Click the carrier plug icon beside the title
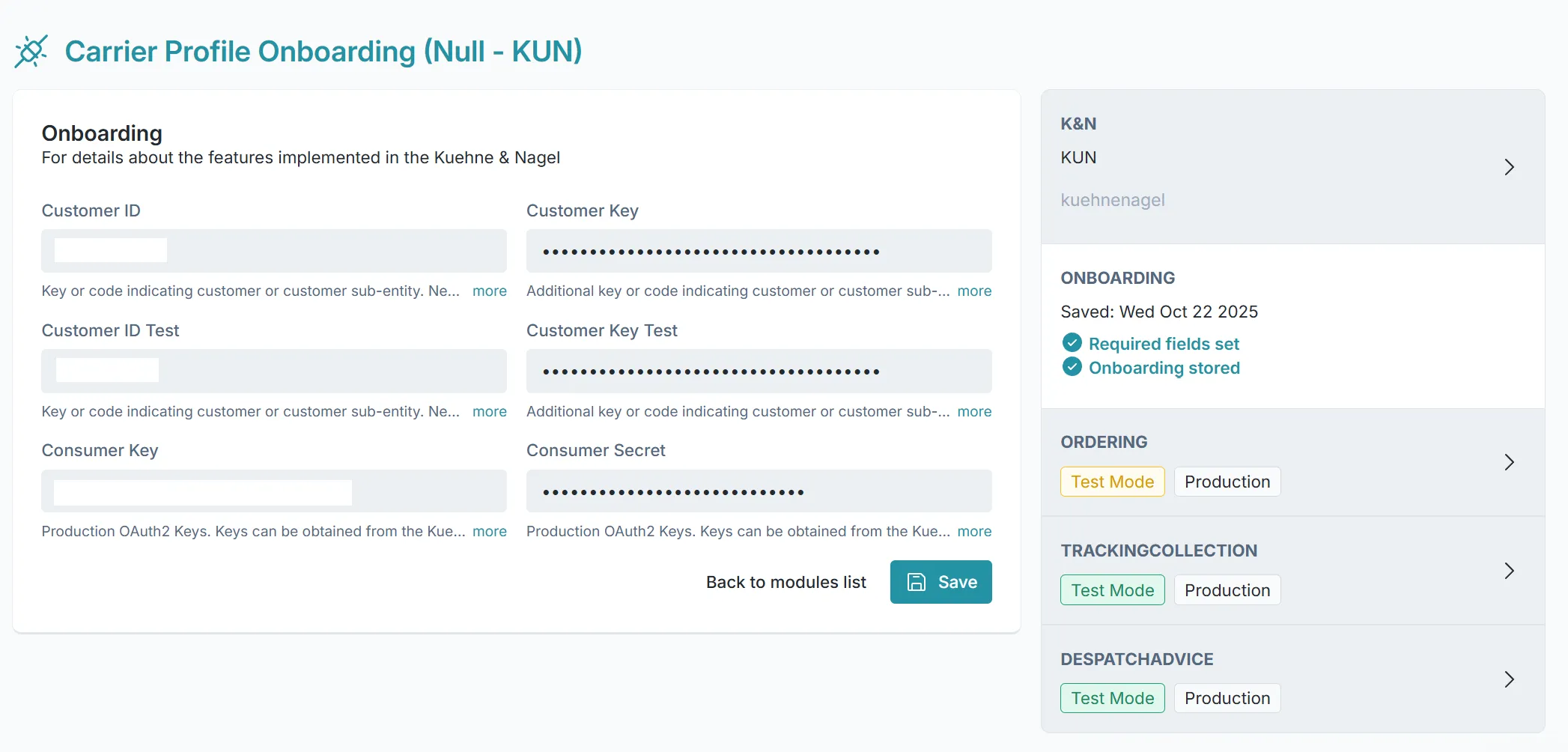This screenshot has height=752, width=1568. coord(31,52)
